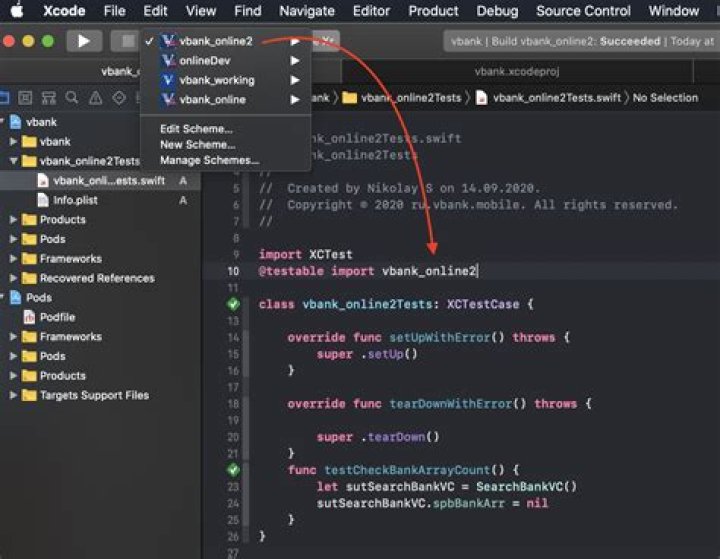This screenshot has height=559, width=720.
Task: Expand the Recovered References folder
Action: pyautogui.click(x=13, y=278)
